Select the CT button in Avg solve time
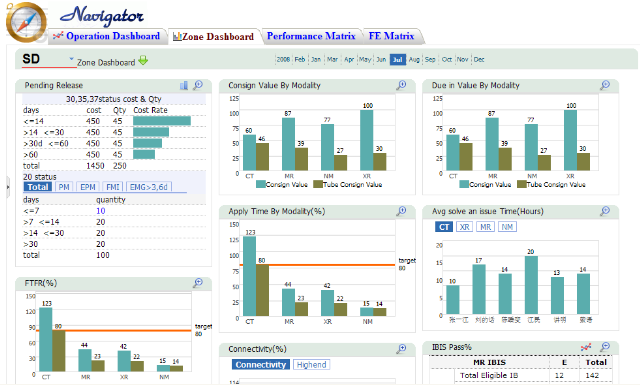The width and height of the screenshot is (640, 385). coord(444,227)
